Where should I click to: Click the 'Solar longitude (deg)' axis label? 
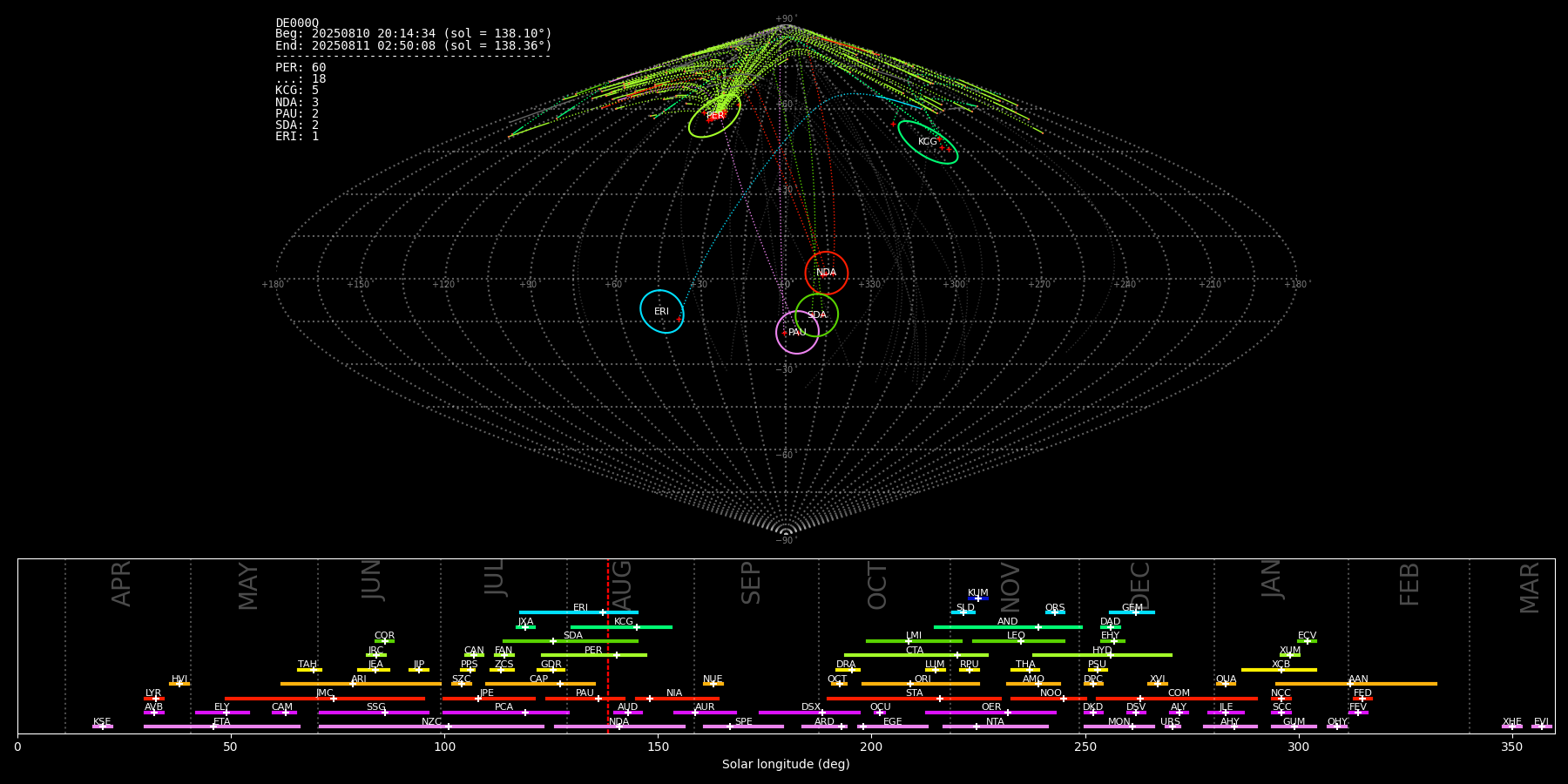786,764
